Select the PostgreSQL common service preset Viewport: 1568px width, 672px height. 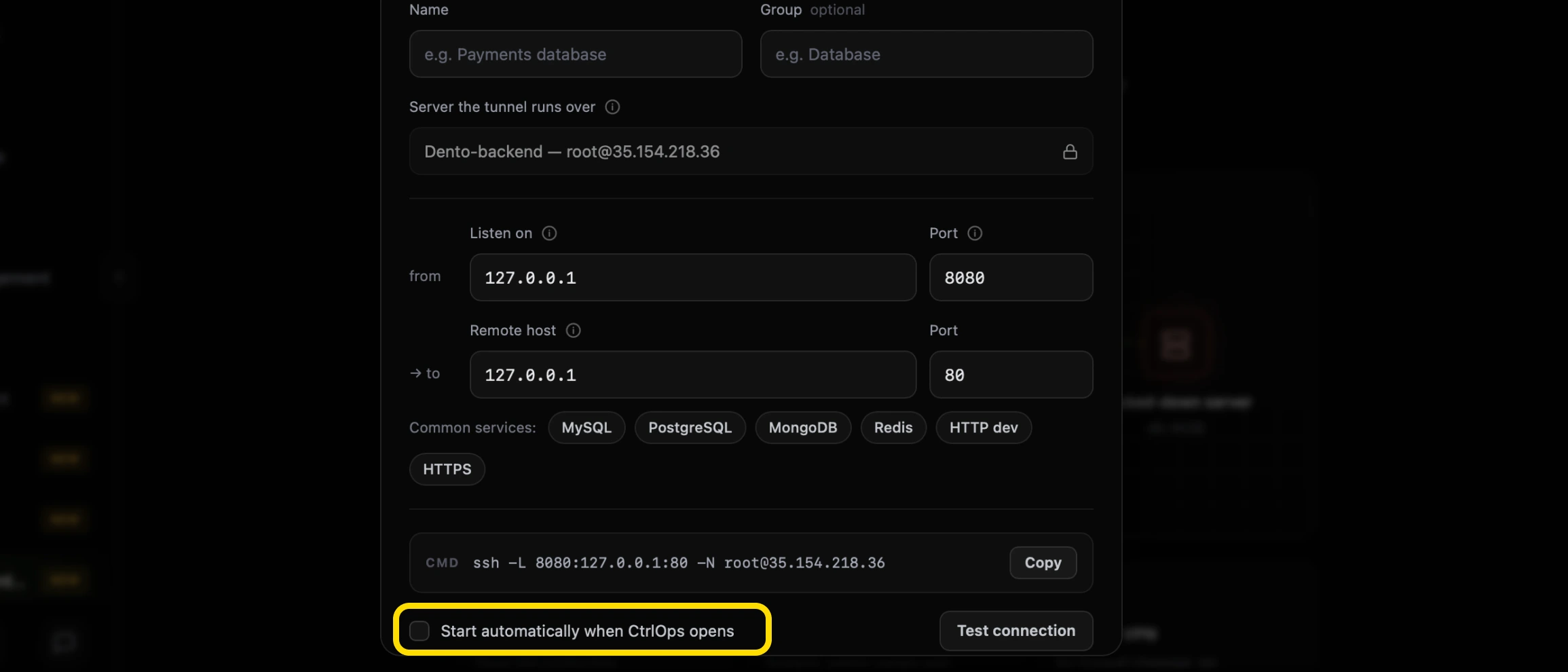[690, 428]
